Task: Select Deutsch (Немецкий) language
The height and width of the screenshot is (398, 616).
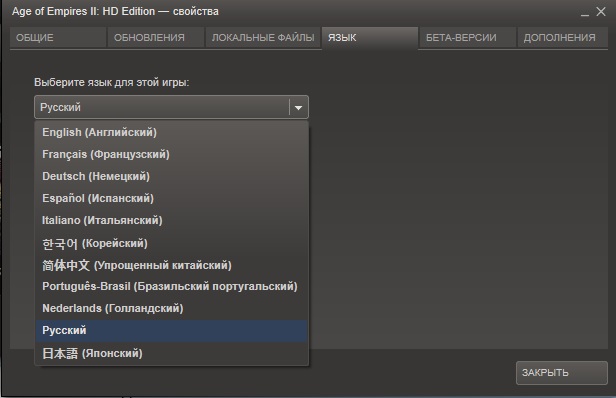Action: click(x=171, y=176)
